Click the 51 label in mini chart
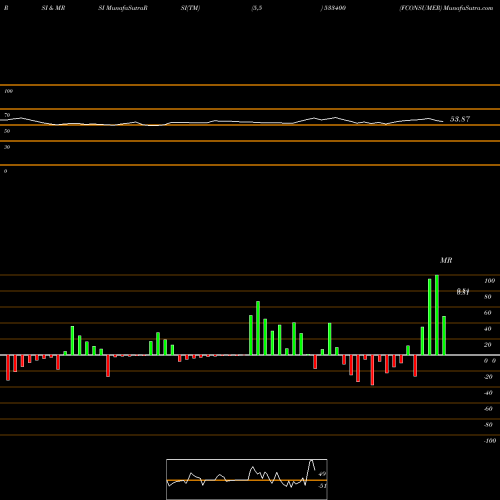This screenshot has height=500, width=500. (x=322, y=486)
